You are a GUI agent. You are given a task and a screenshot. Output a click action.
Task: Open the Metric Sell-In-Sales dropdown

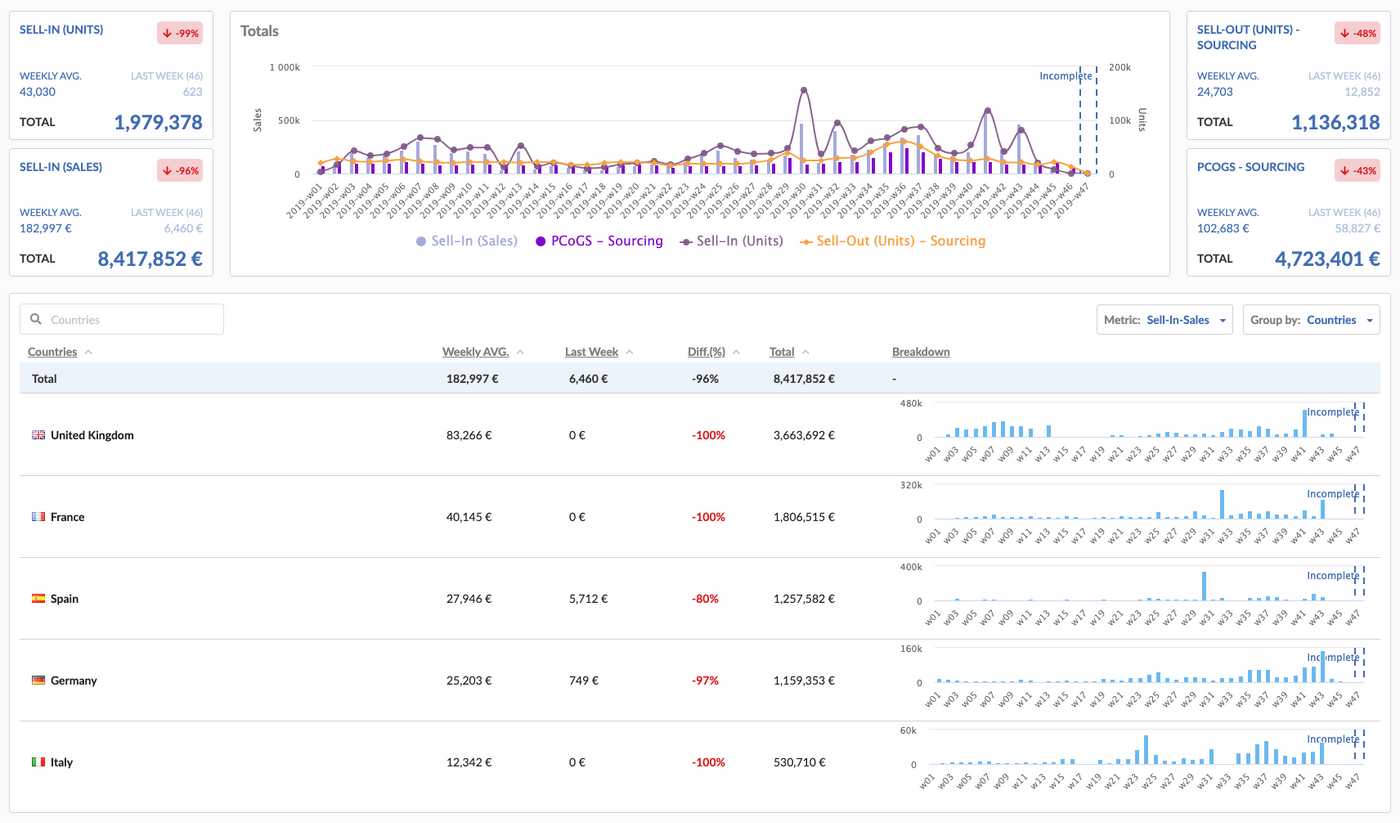pyautogui.click(x=1164, y=320)
